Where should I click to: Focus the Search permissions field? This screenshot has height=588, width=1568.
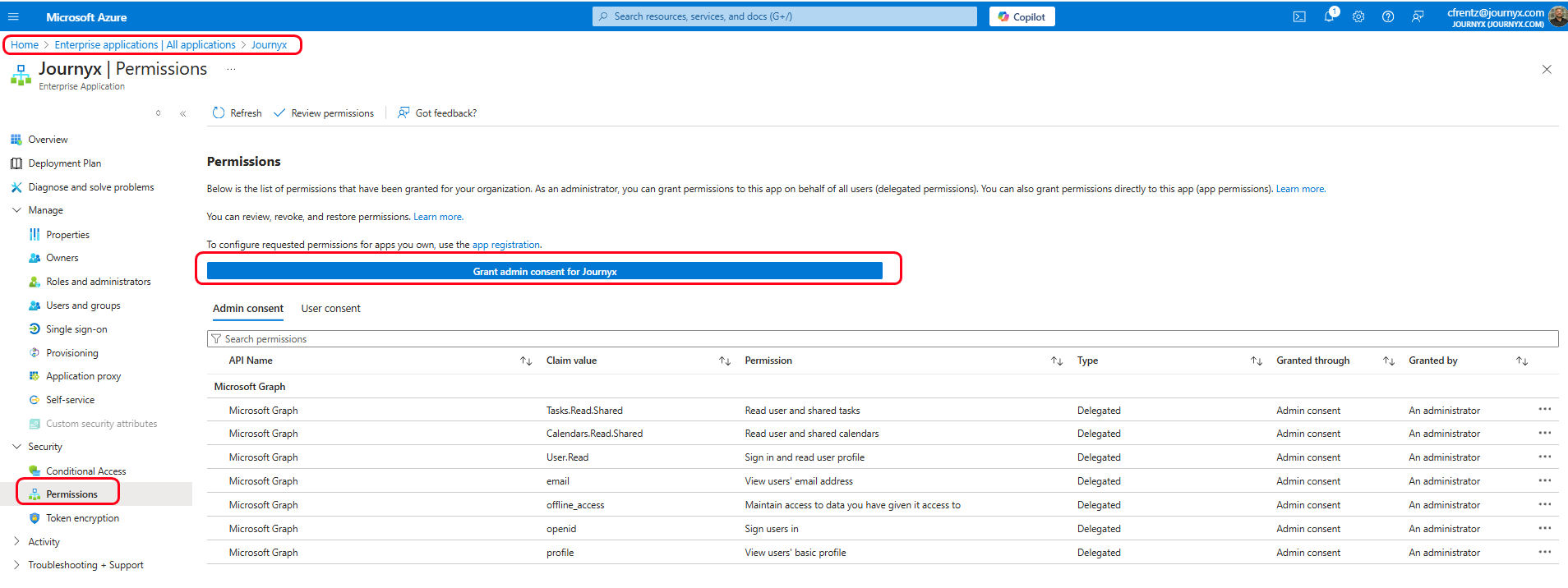(883, 339)
